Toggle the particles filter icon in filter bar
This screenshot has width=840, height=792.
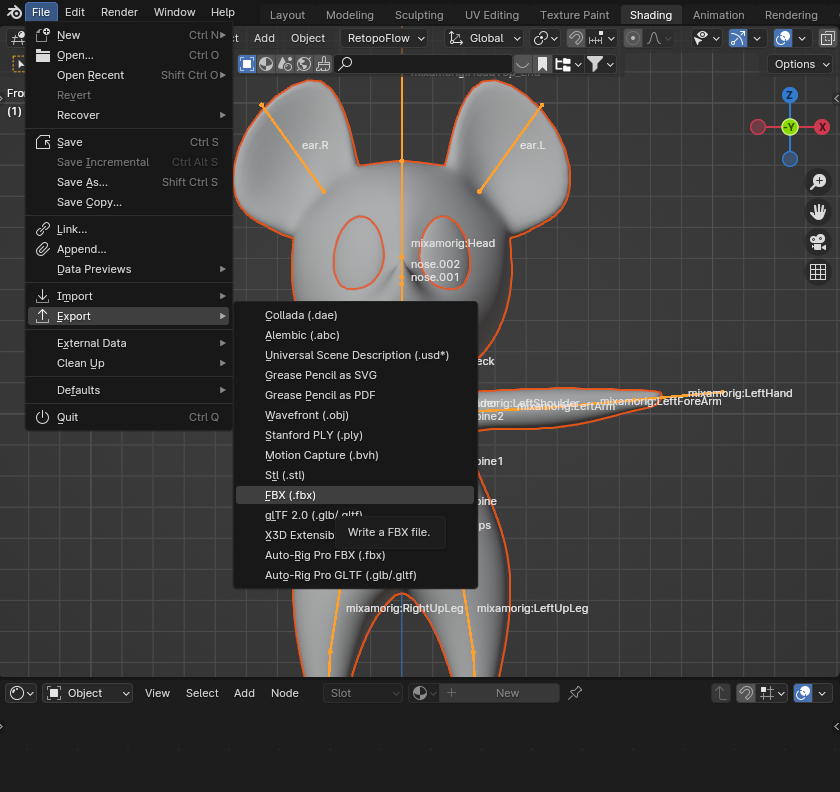[285, 64]
